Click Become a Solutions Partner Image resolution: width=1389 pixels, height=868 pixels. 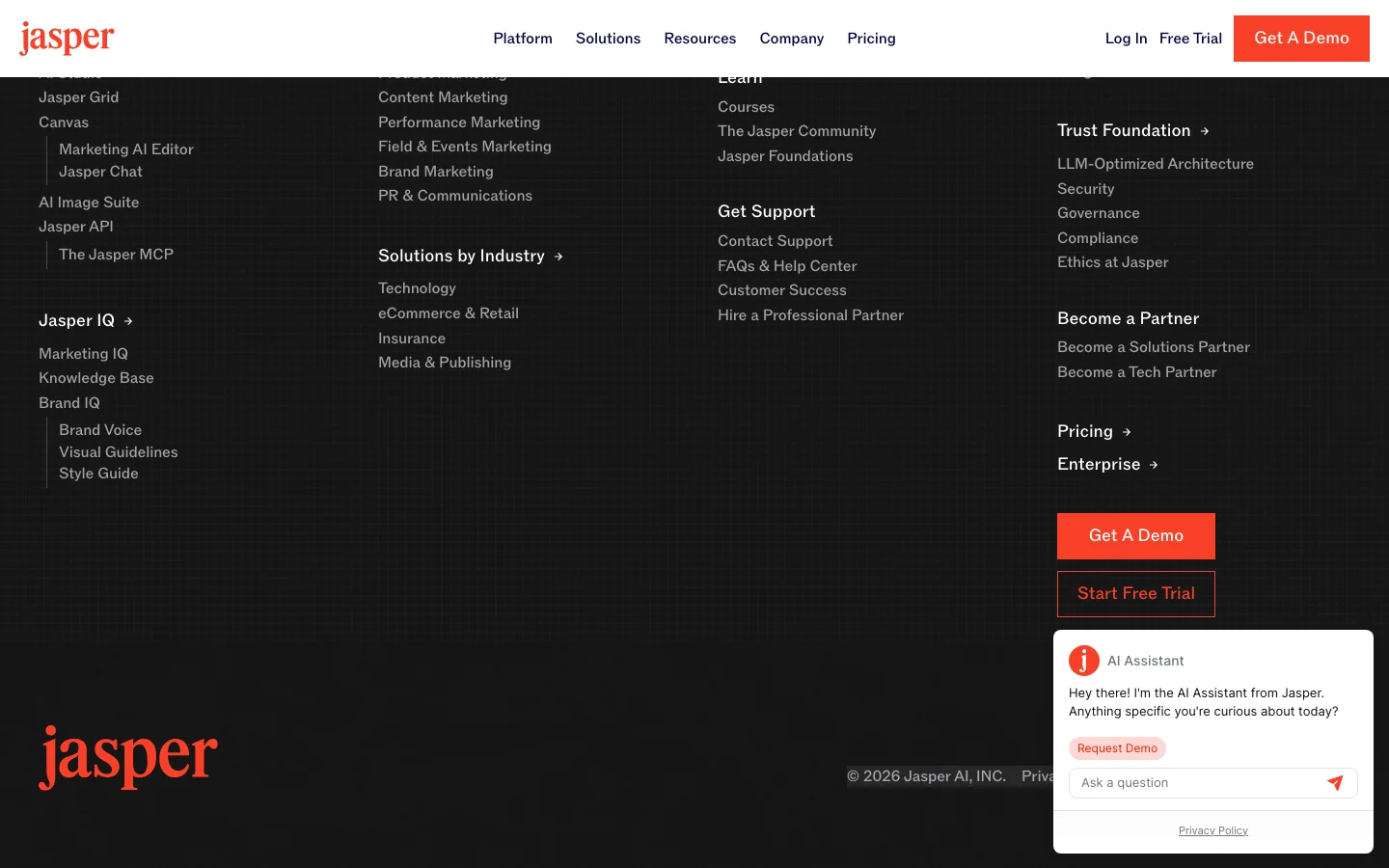1154,347
